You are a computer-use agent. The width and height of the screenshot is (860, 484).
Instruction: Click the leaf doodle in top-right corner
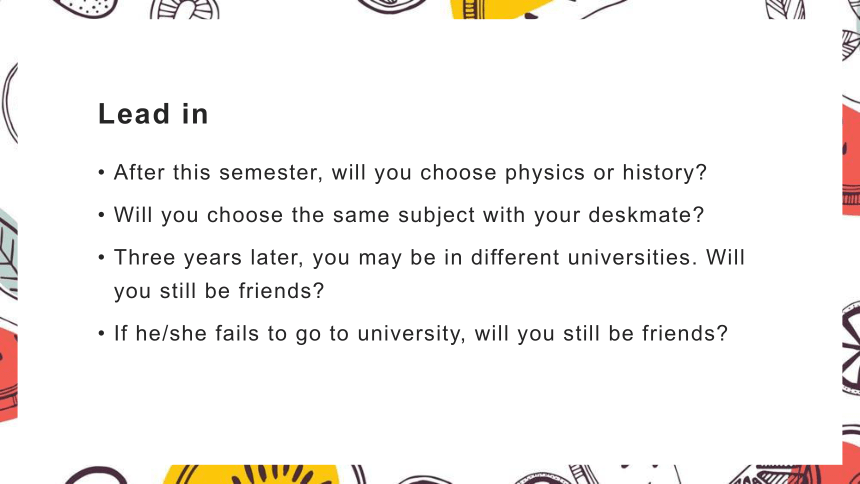click(x=785, y=9)
